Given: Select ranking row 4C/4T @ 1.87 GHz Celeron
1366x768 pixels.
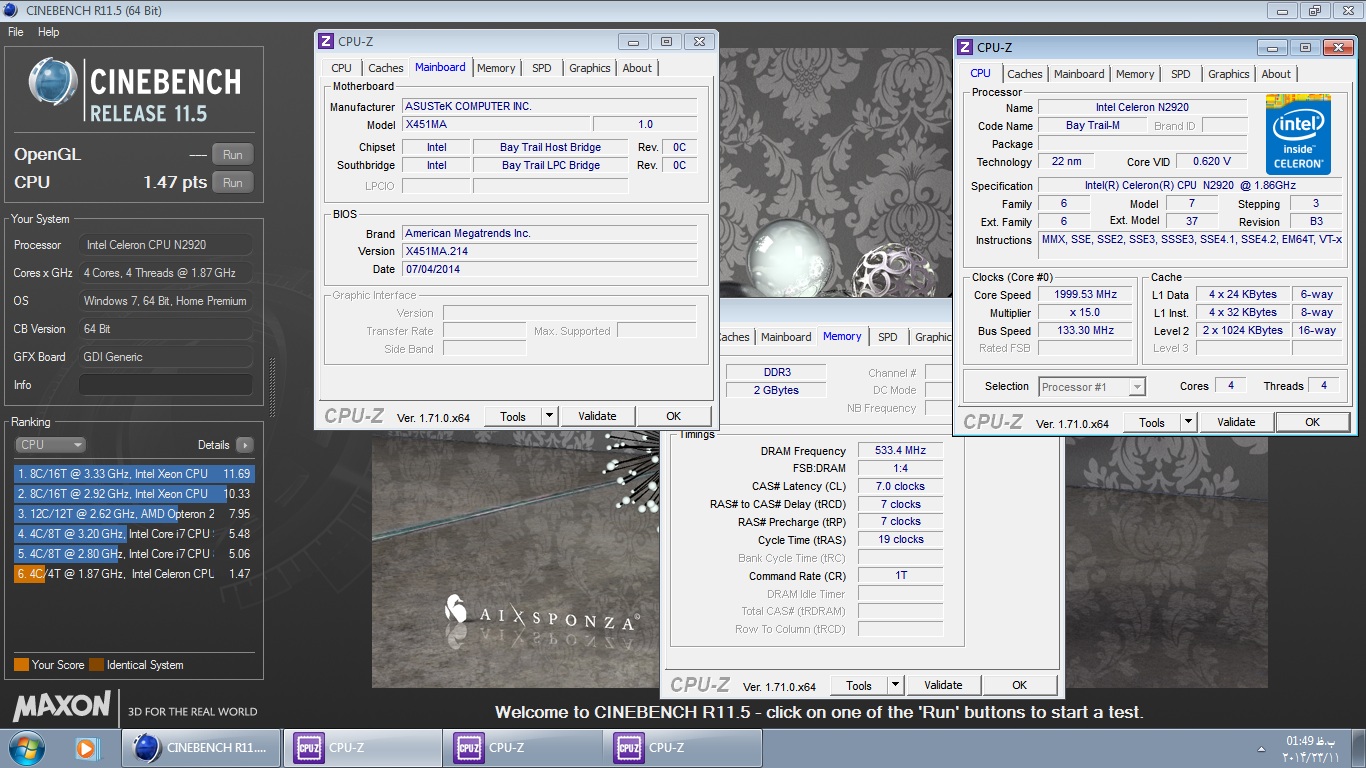Looking at the screenshot, I should coord(134,574).
